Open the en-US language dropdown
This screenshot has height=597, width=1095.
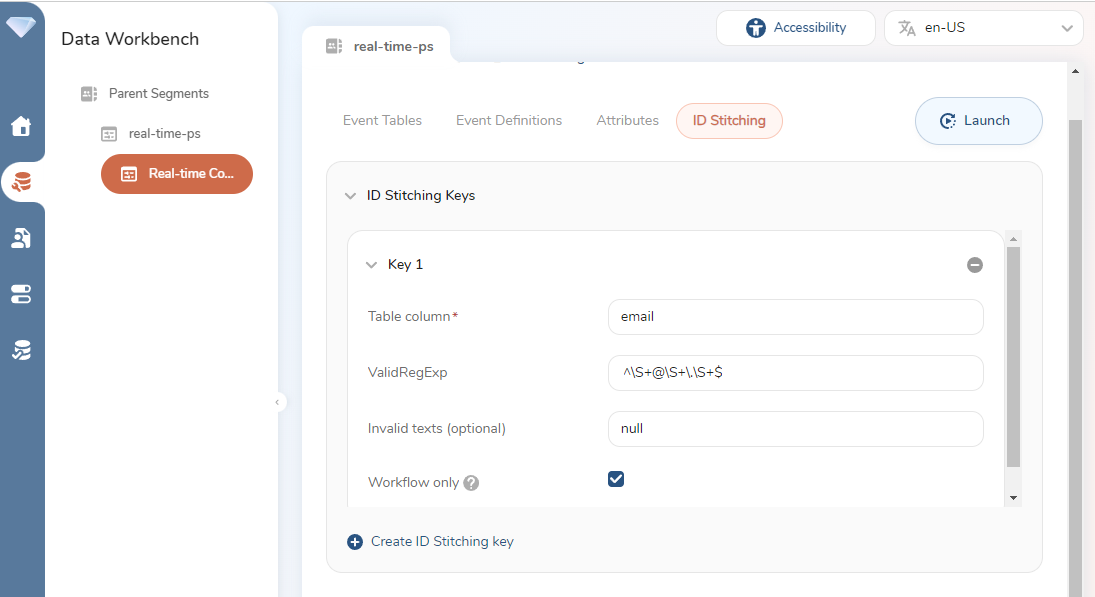coord(983,28)
